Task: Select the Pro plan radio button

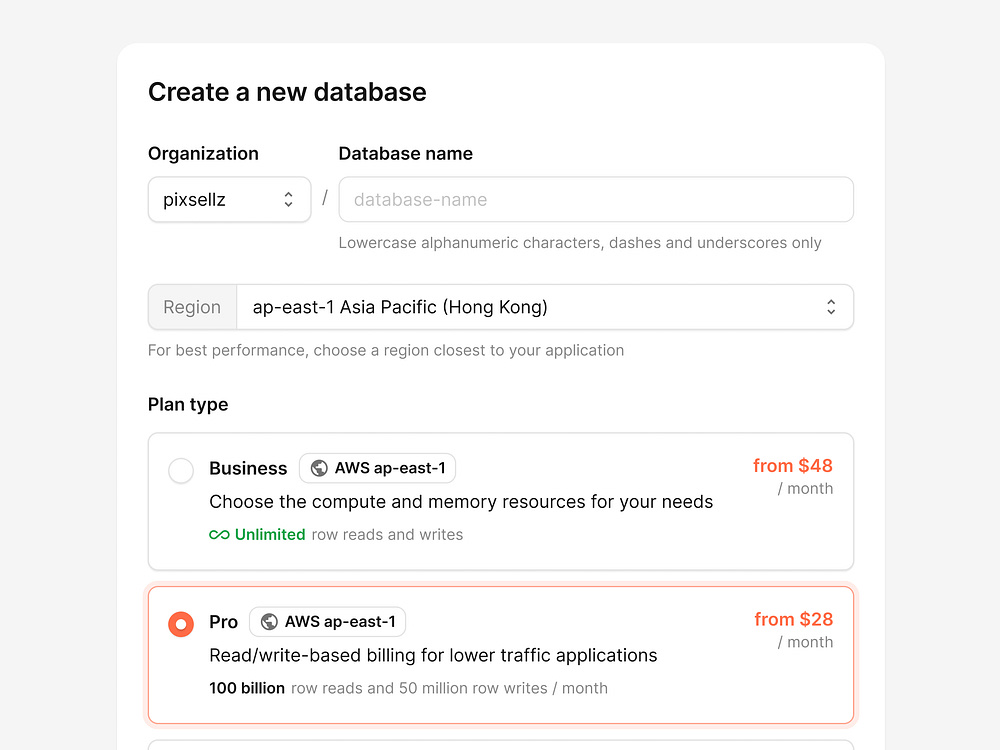Action: [x=181, y=624]
